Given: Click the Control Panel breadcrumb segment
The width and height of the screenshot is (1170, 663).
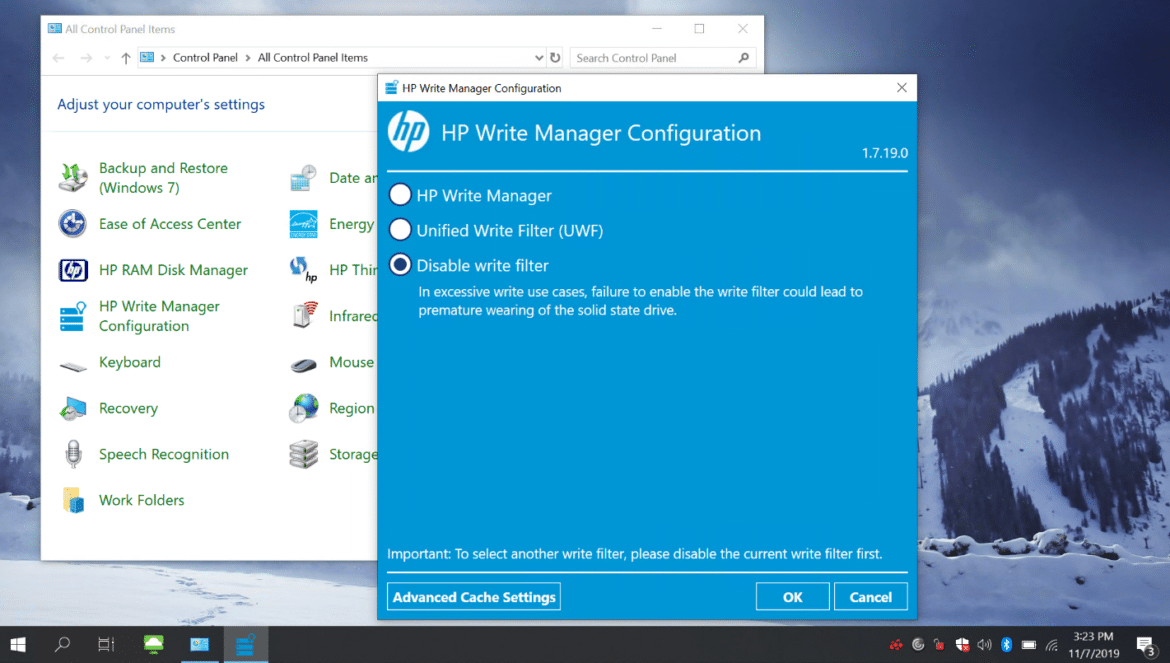Looking at the screenshot, I should [x=205, y=57].
